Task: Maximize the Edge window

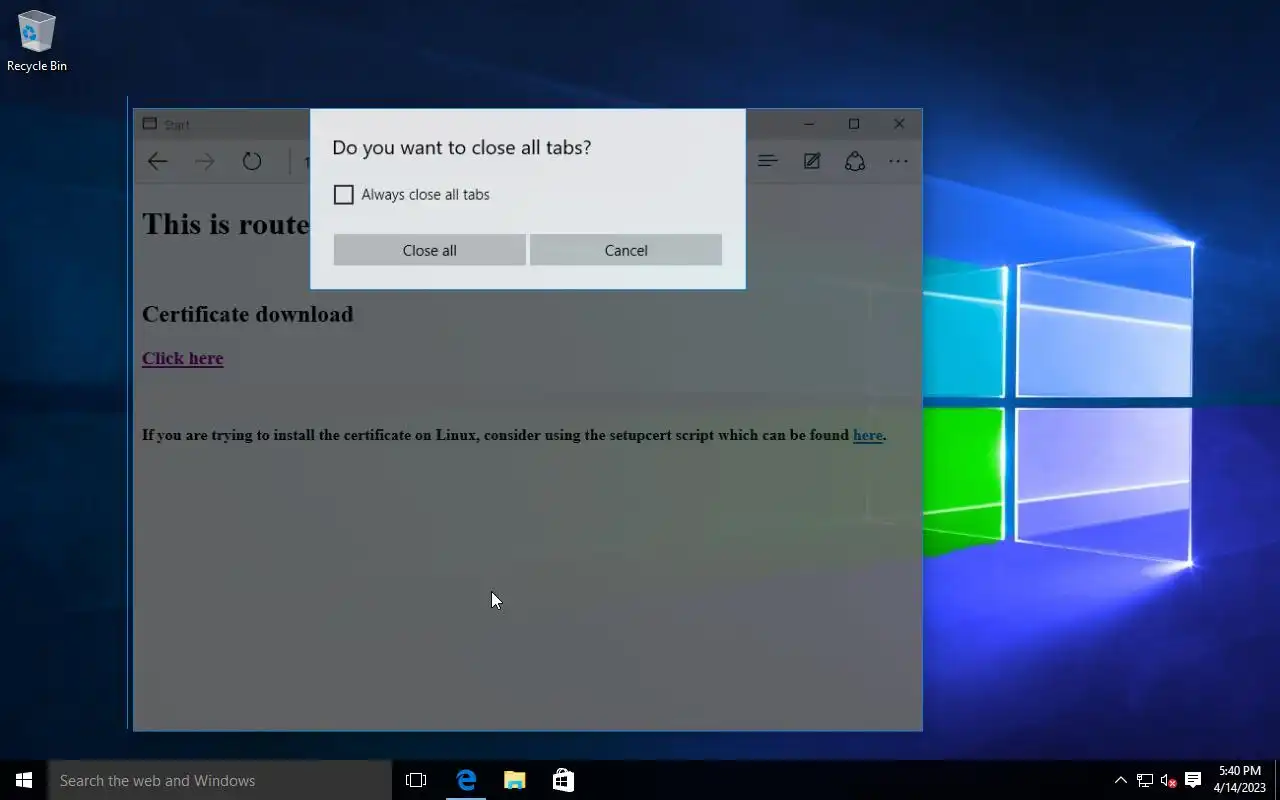Action: (x=854, y=124)
